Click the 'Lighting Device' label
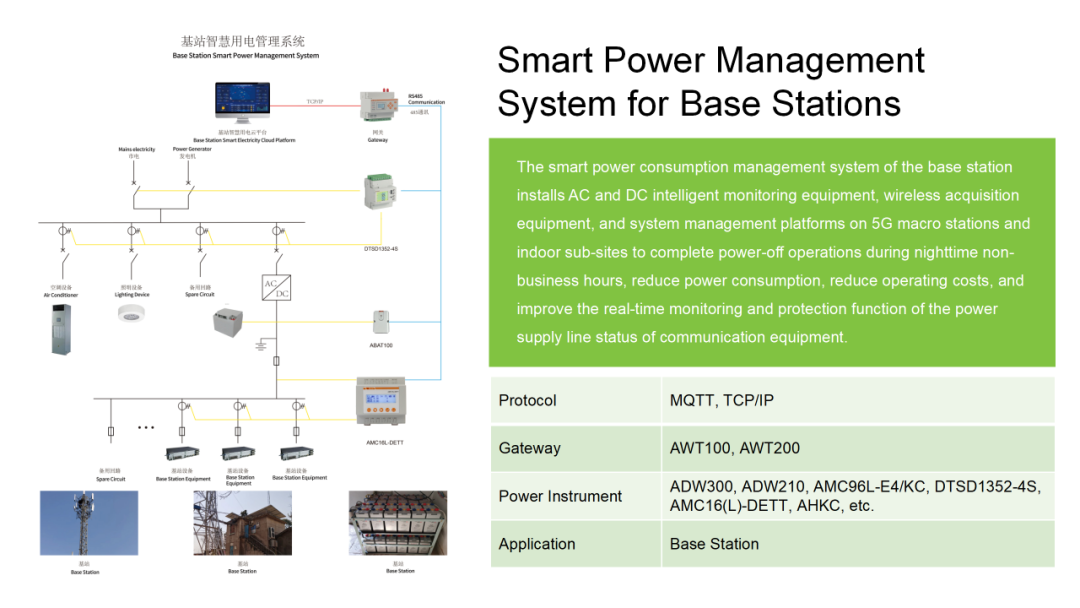Viewport: 1080px width, 608px height. pyautogui.click(x=132, y=295)
